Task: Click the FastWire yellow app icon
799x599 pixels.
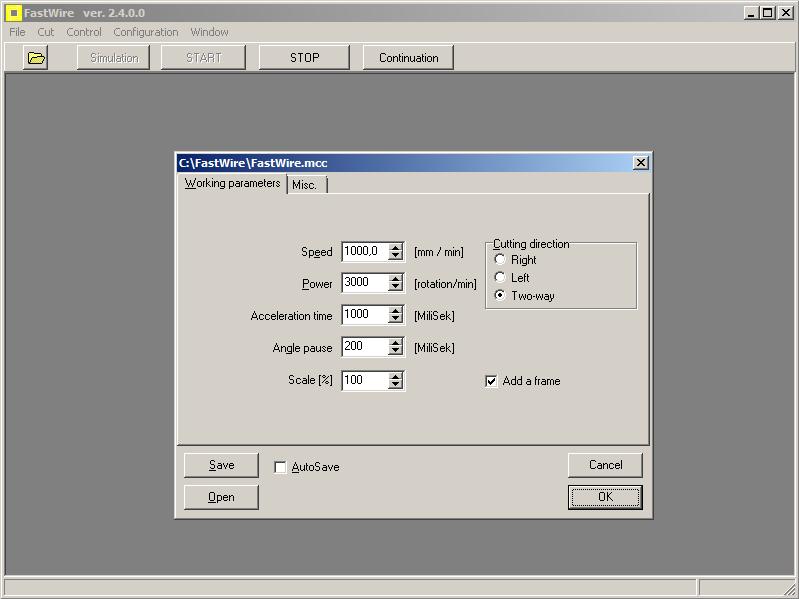Action: pos(13,13)
